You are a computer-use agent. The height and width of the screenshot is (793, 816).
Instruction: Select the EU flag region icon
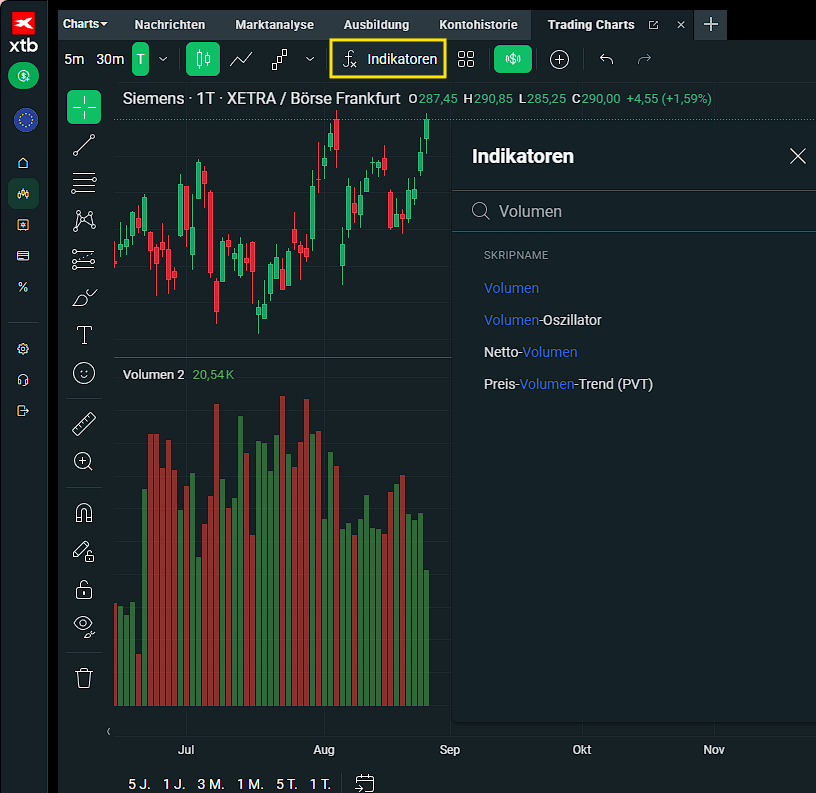(26, 120)
